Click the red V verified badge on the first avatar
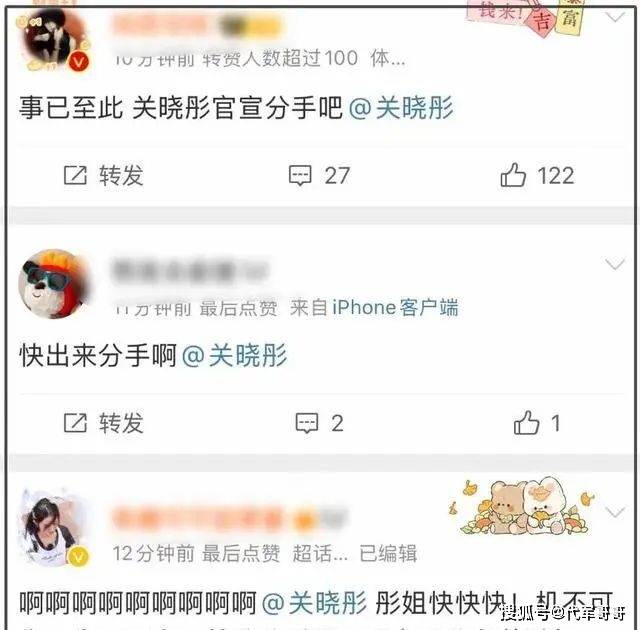The width and height of the screenshot is (640, 630). point(79,62)
